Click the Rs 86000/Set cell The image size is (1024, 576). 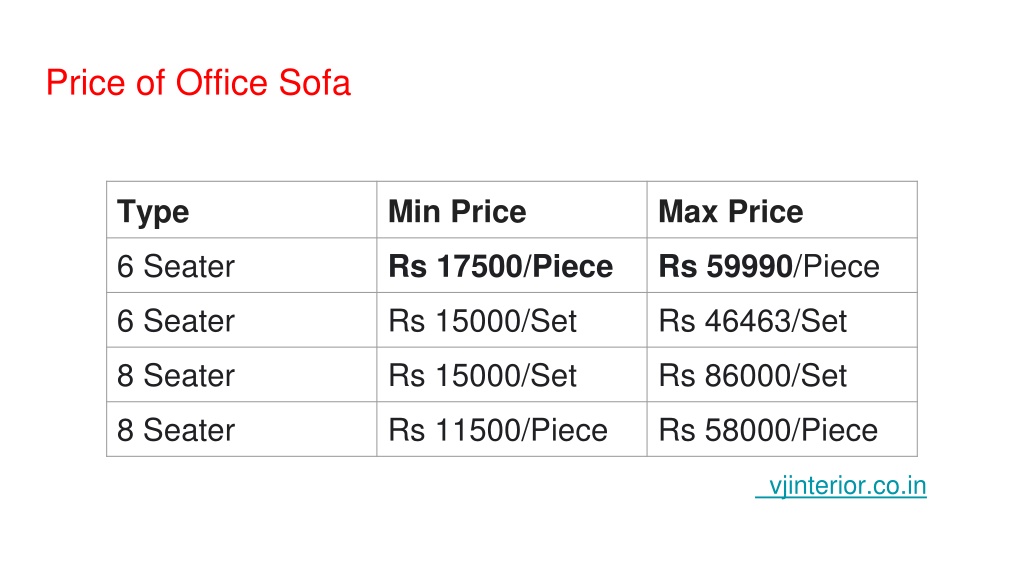pyautogui.click(x=752, y=376)
